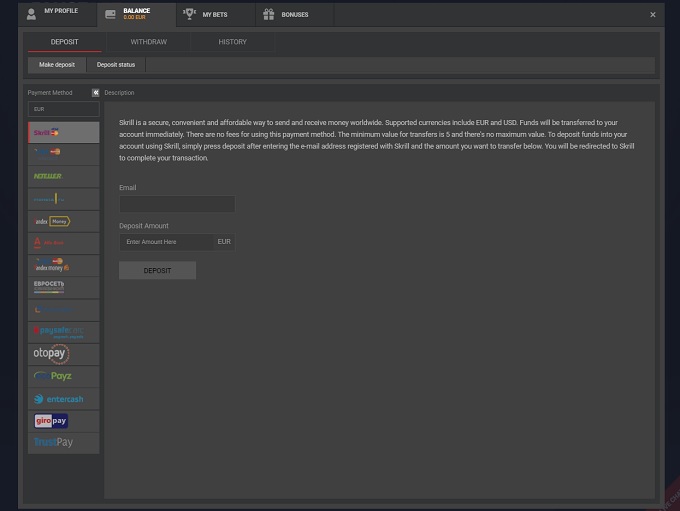The image size is (680, 511).
Task: Collapse the payment method panel arrow
Action: [96, 93]
